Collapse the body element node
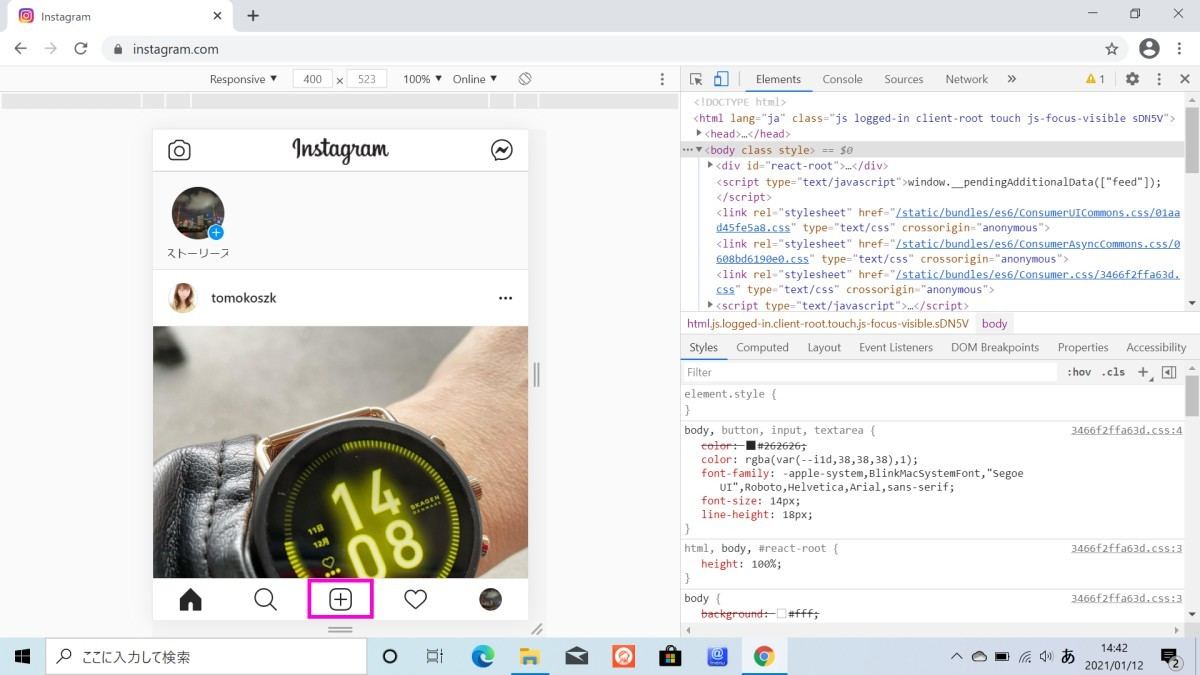The image size is (1200, 675). click(x=699, y=149)
